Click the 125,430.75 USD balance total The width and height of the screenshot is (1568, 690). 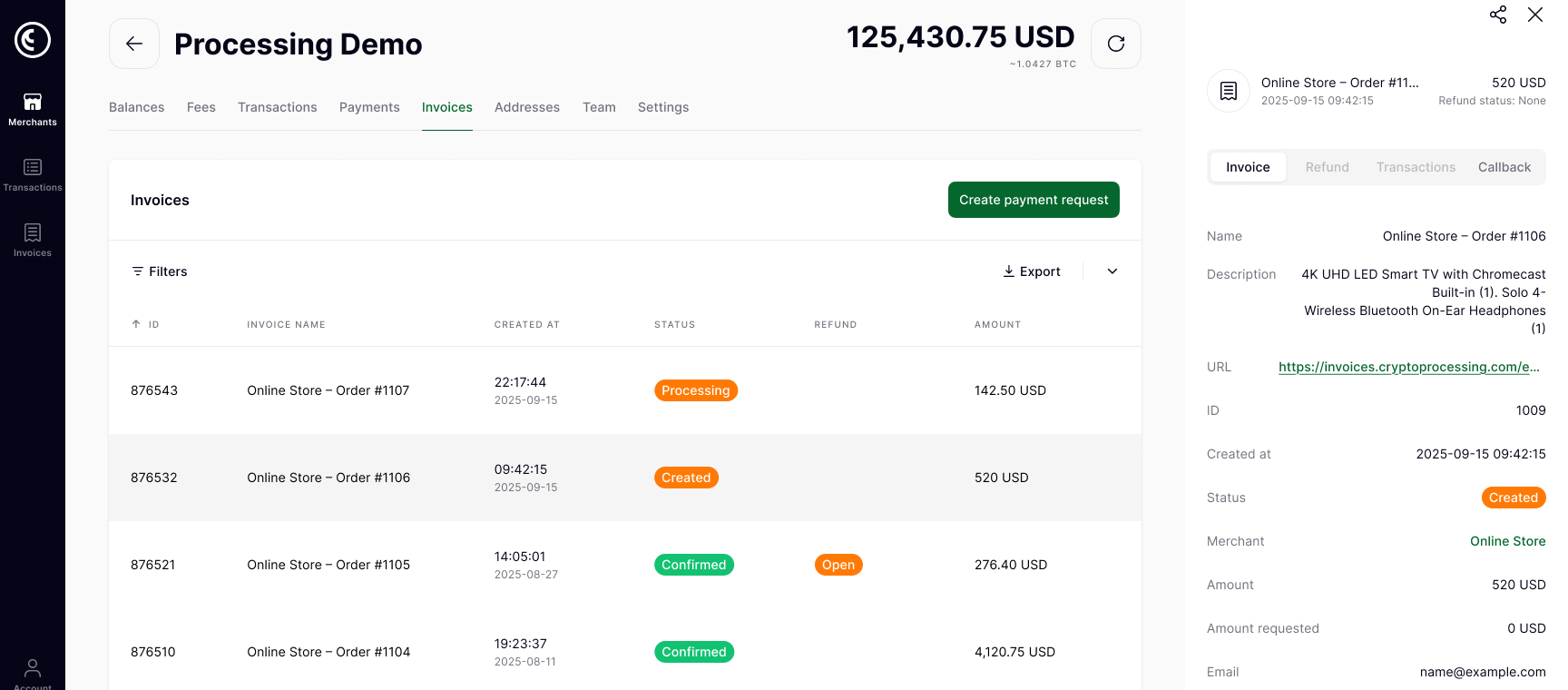click(961, 37)
